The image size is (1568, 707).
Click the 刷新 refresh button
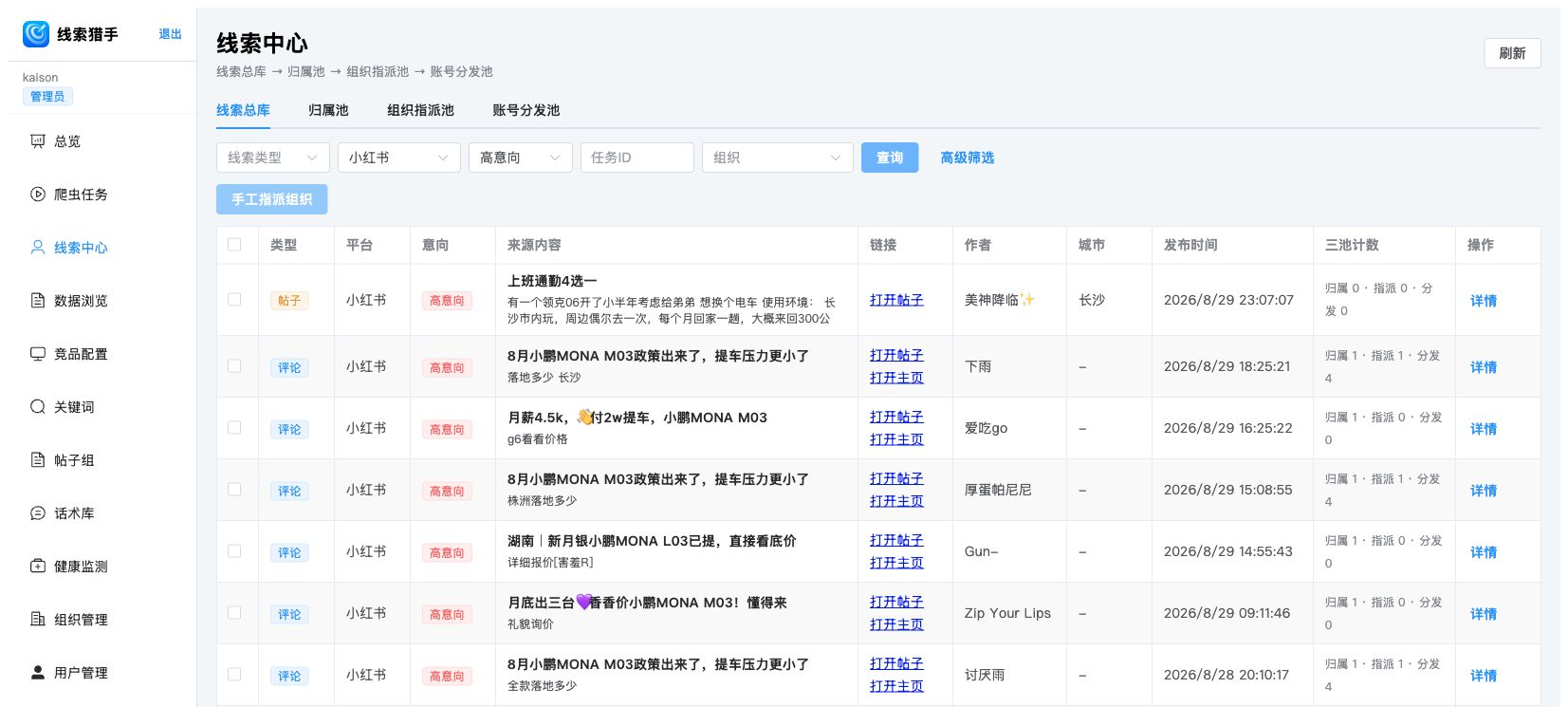1512,53
